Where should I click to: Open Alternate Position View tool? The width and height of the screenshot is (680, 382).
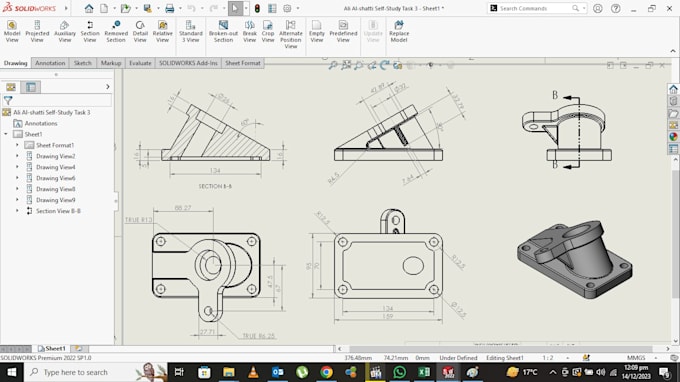click(x=291, y=35)
